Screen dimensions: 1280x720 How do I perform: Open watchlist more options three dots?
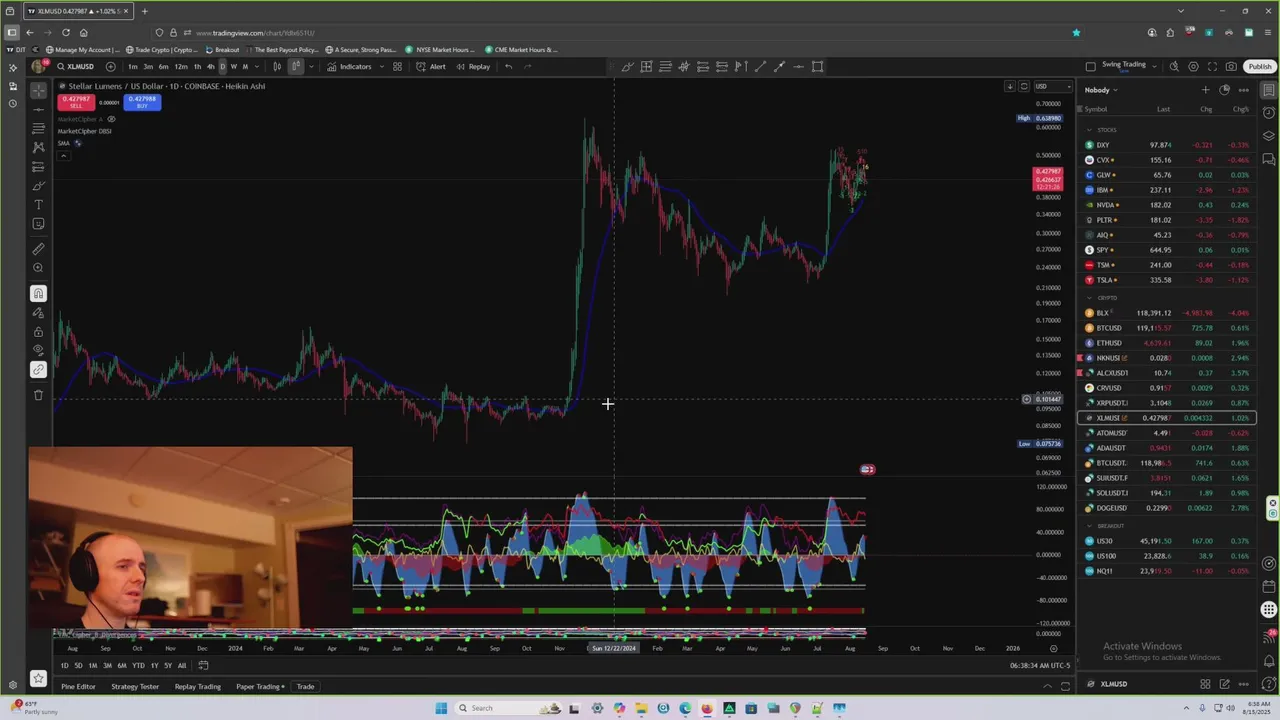(1244, 90)
